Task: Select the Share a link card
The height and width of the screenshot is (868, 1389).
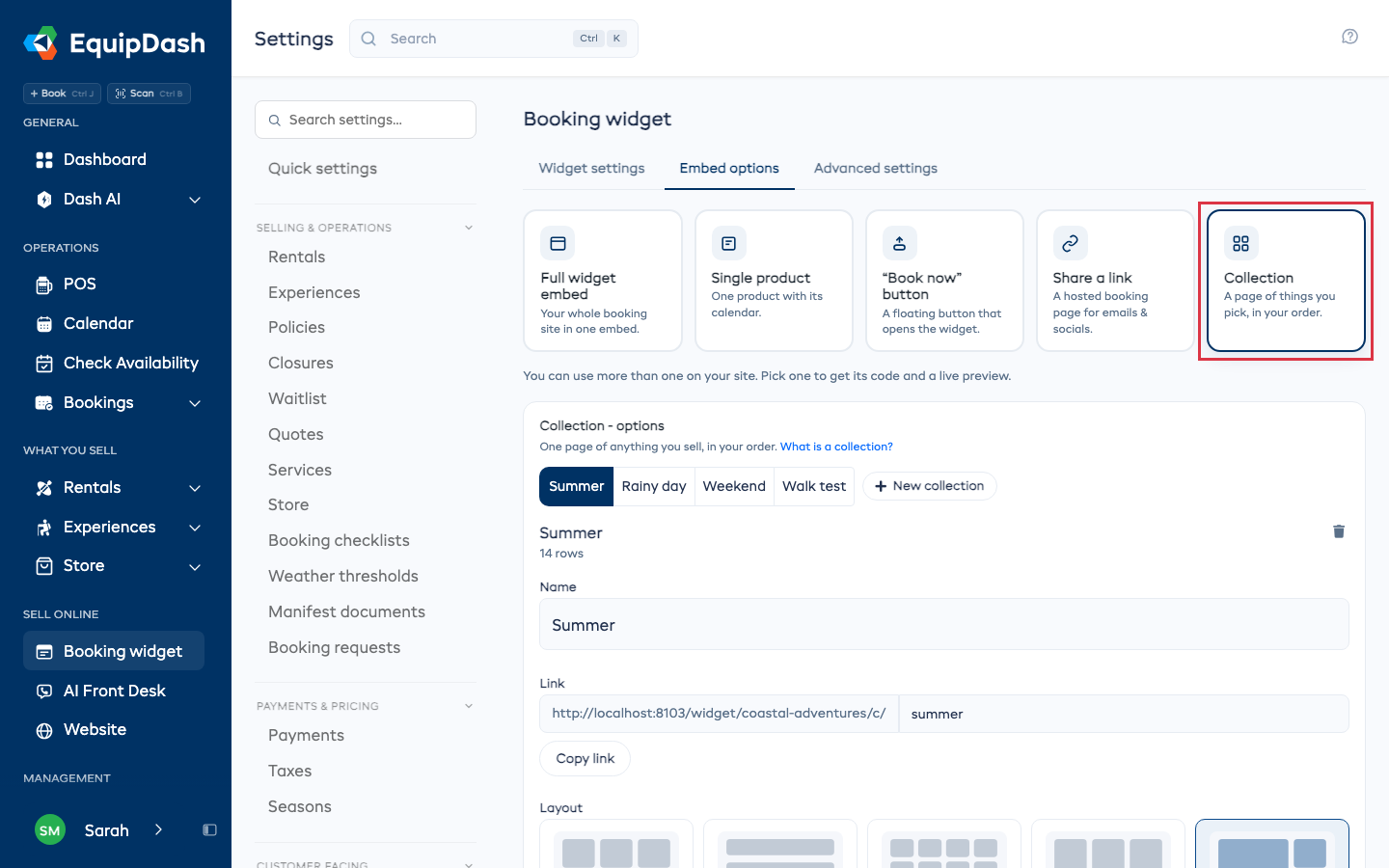Action: (1115, 281)
